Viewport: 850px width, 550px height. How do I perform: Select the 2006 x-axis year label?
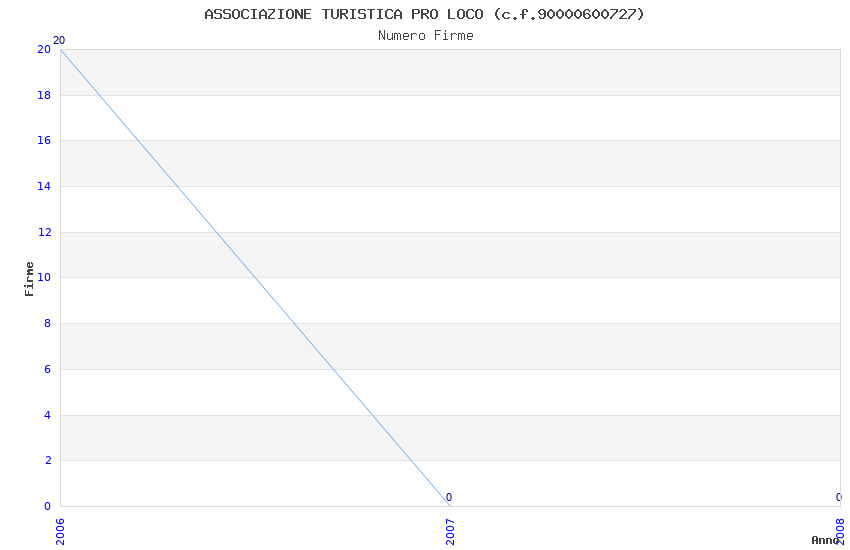pyautogui.click(x=60, y=532)
